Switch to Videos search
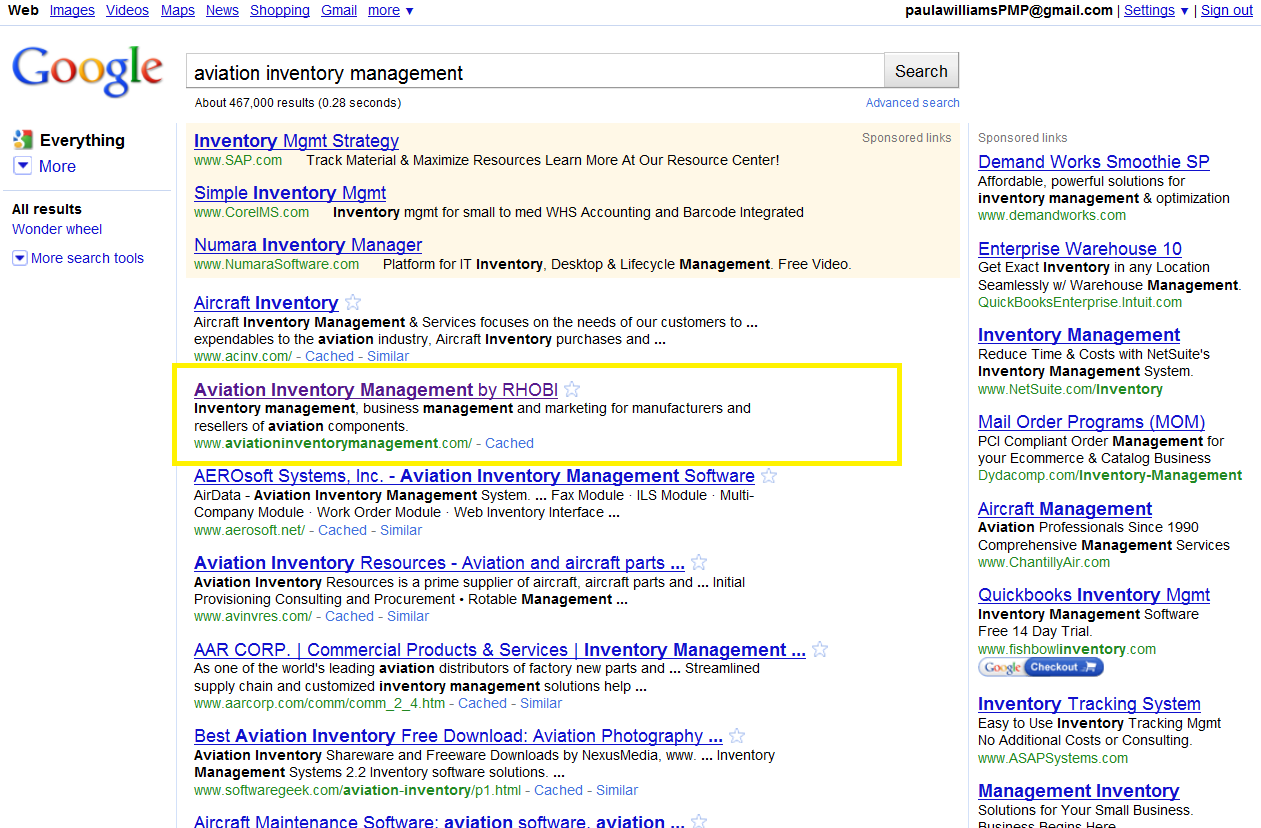This screenshot has width=1261, height=828. (127, 10)
